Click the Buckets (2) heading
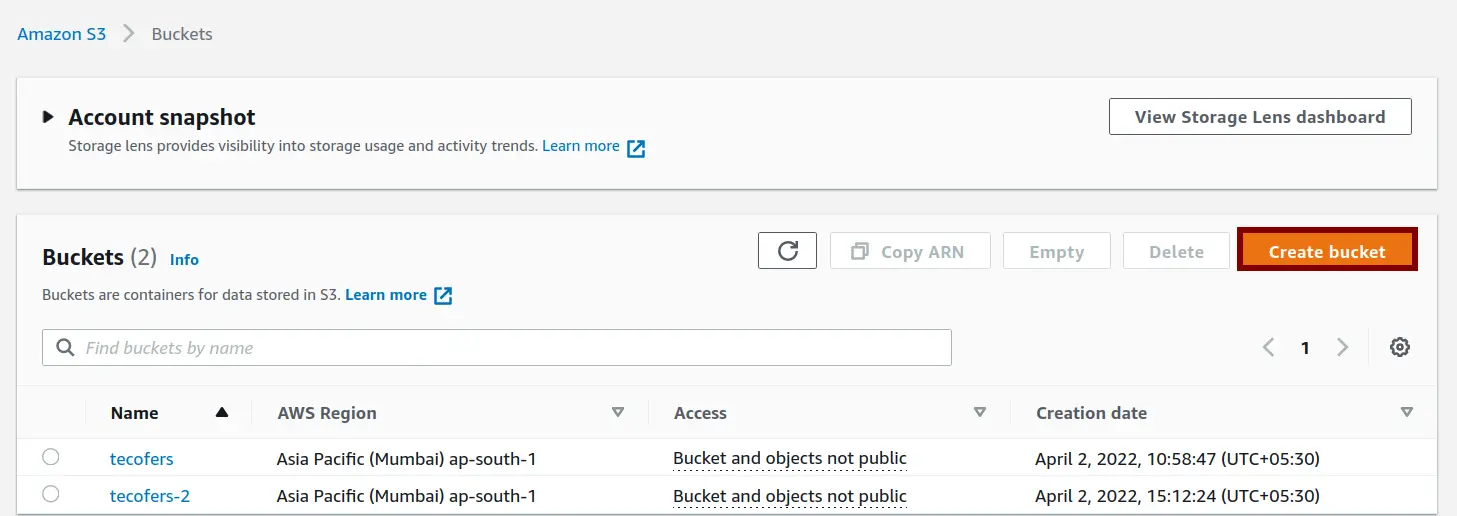Screen dimensions: 1457x516 (100, 257)
